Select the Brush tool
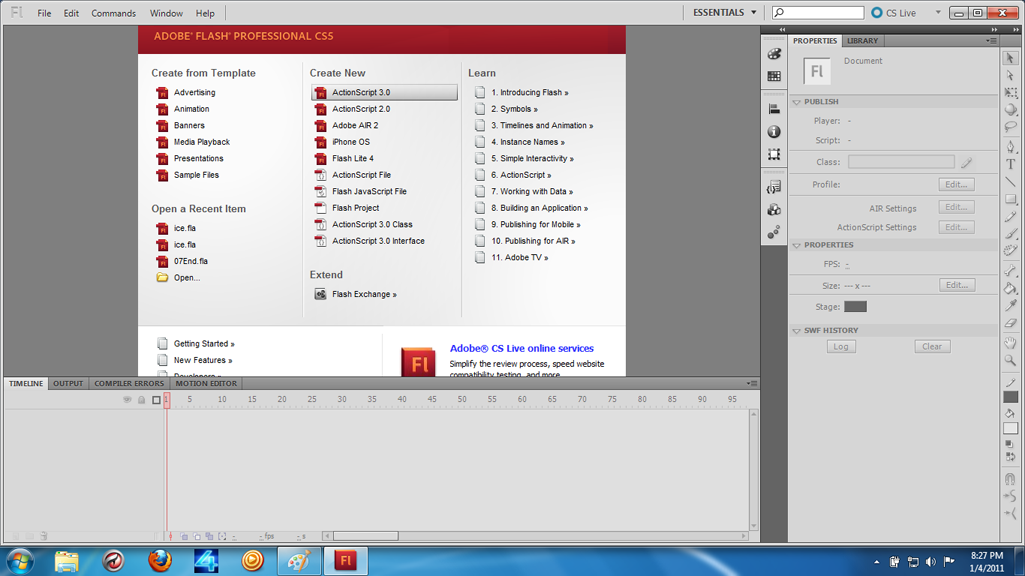 point(1011,233)
